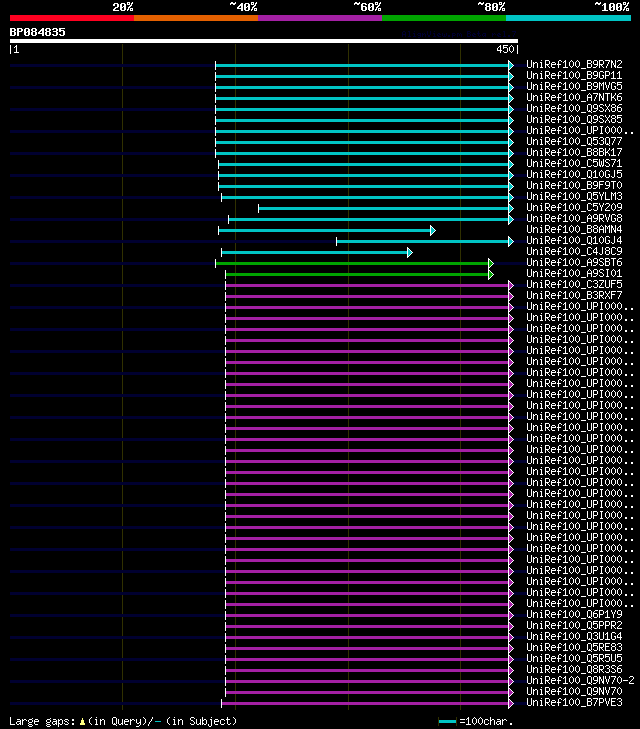
Task: Select the UniRef100_Q8R3S6 label
Action: pos(574,669)
